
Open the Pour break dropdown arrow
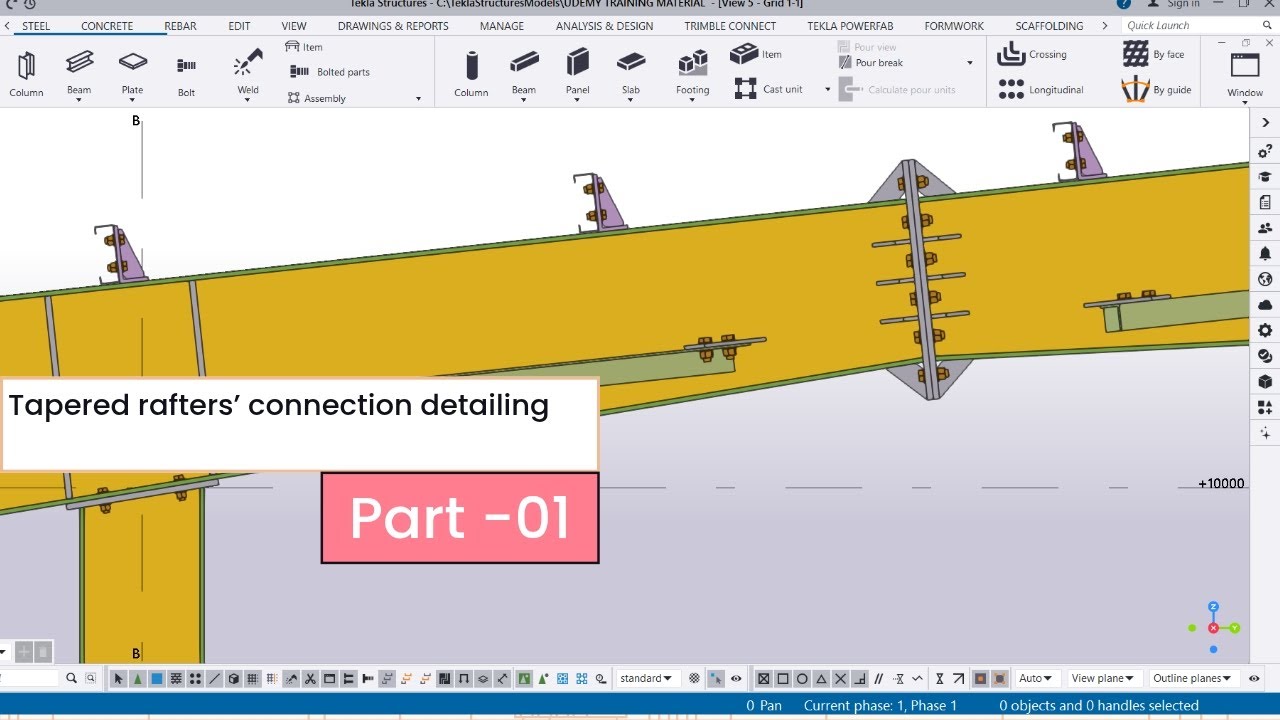(x=969, y=63)
